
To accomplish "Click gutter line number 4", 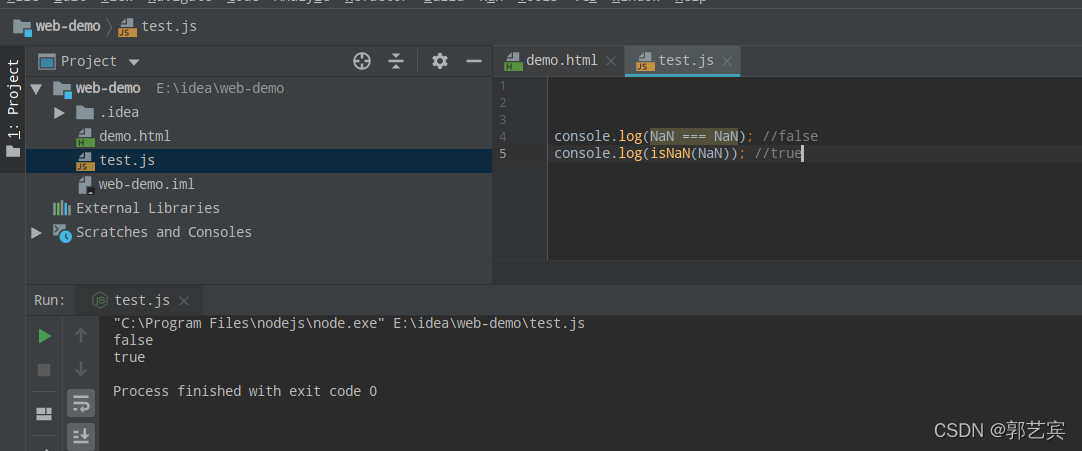I will tap(502, 137).
